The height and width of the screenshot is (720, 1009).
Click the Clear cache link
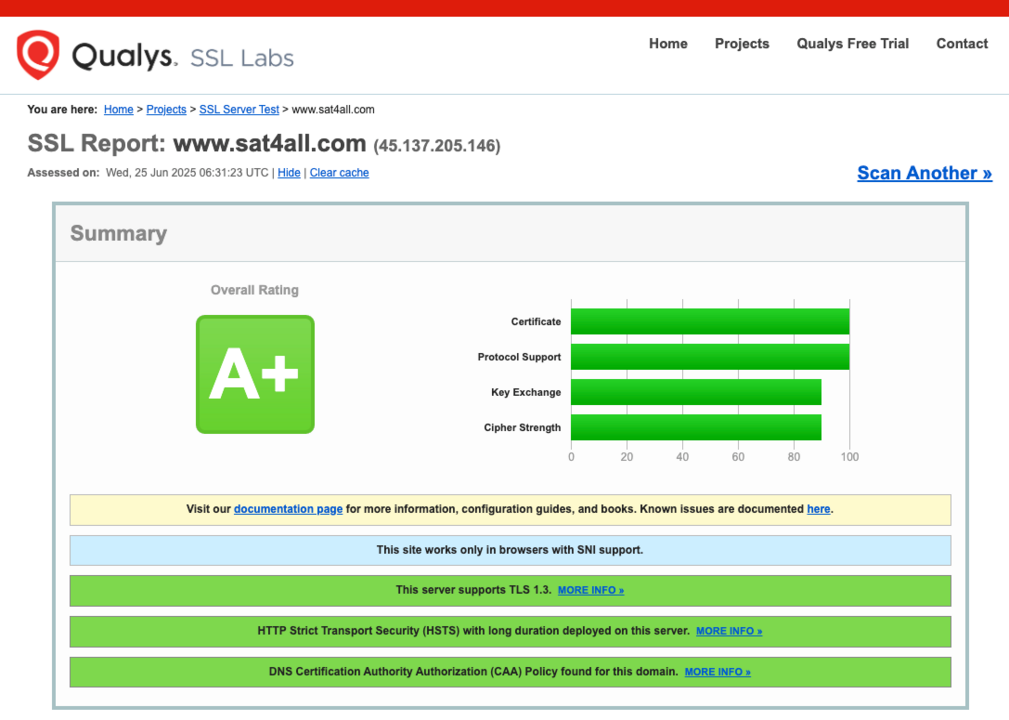(x=339, y=173)
